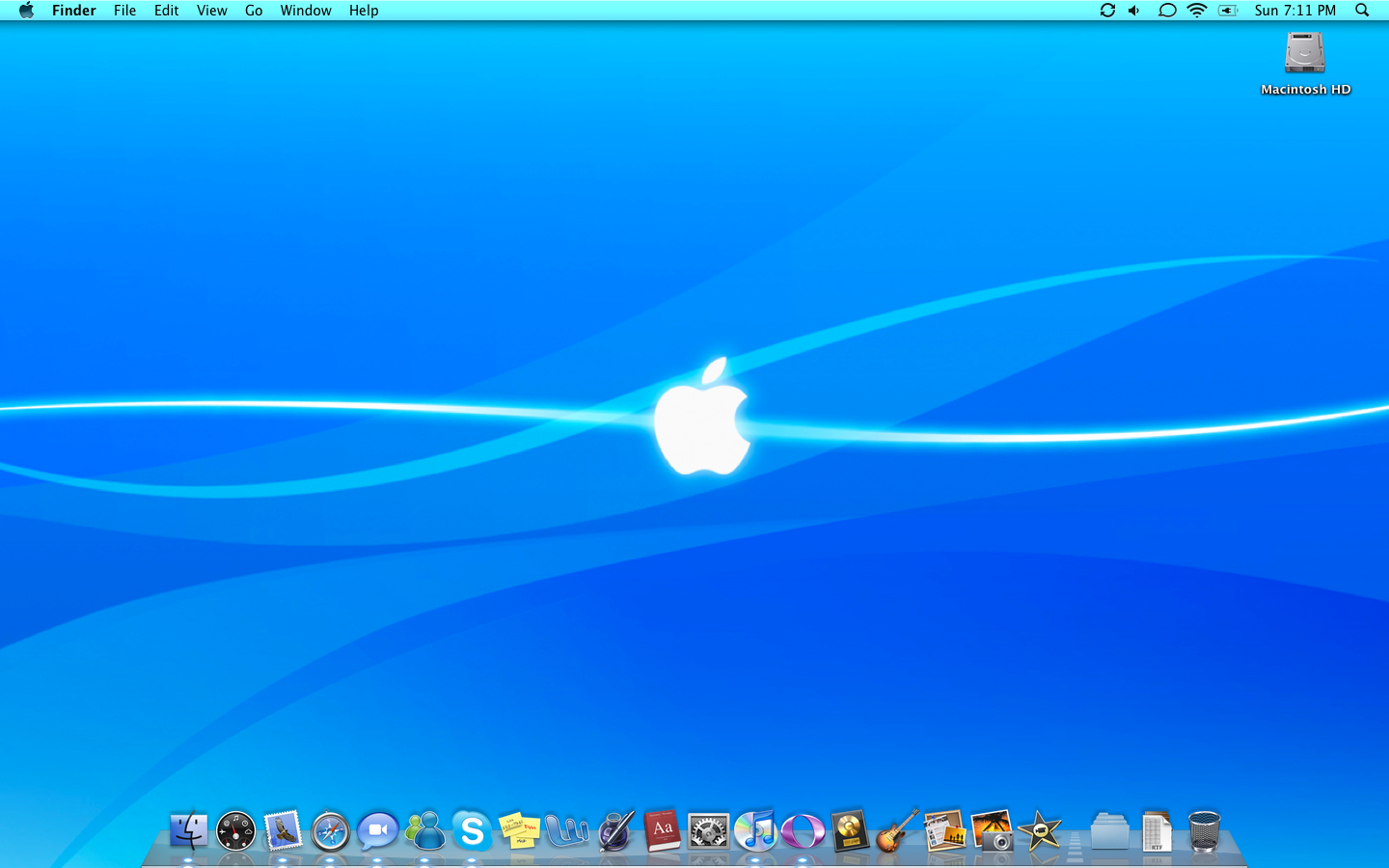Screen dimensions: 1389x868
Task: Open the Go menu
Action: [x=254, y=10]
